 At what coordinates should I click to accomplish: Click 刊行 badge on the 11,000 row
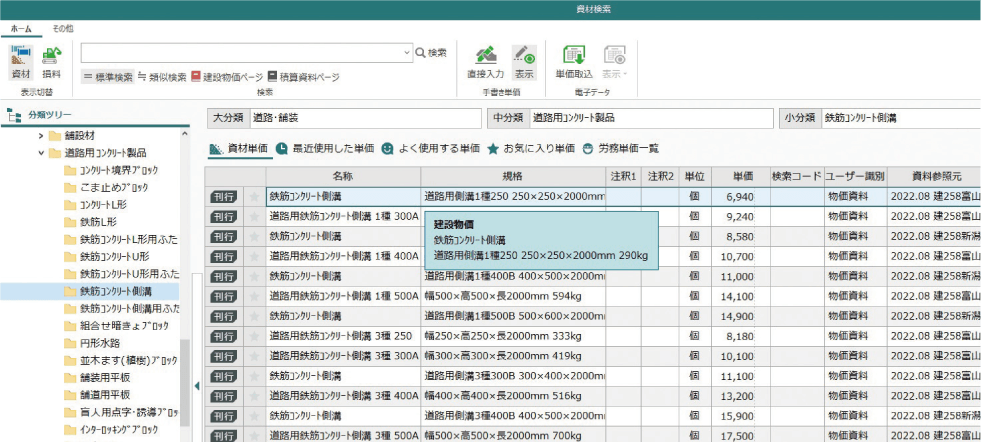224,277
